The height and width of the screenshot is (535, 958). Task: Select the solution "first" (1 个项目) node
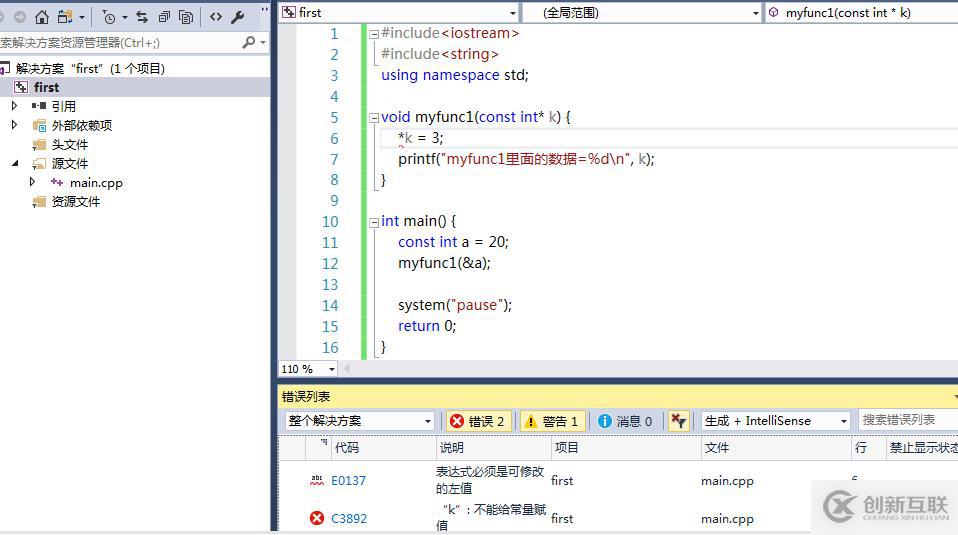[90, 68]
